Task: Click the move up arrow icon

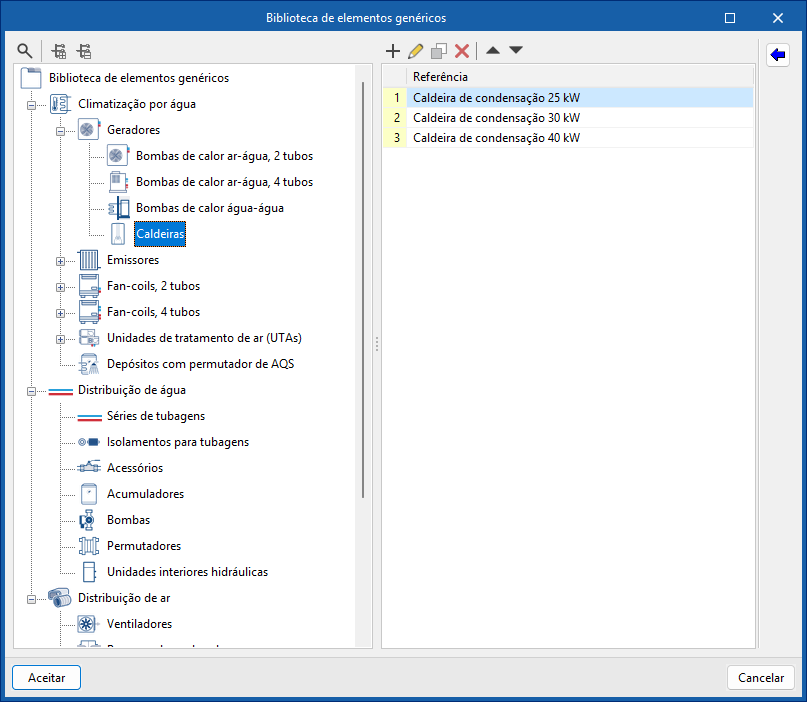Action: [493, 50]
